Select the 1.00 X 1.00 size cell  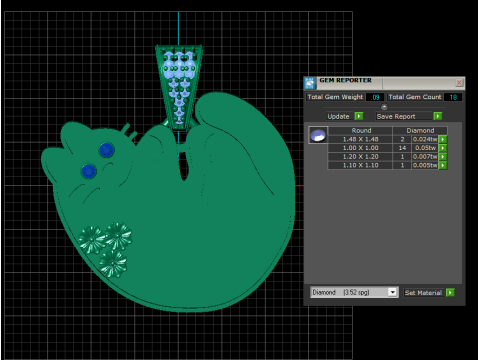coord(360,148)
